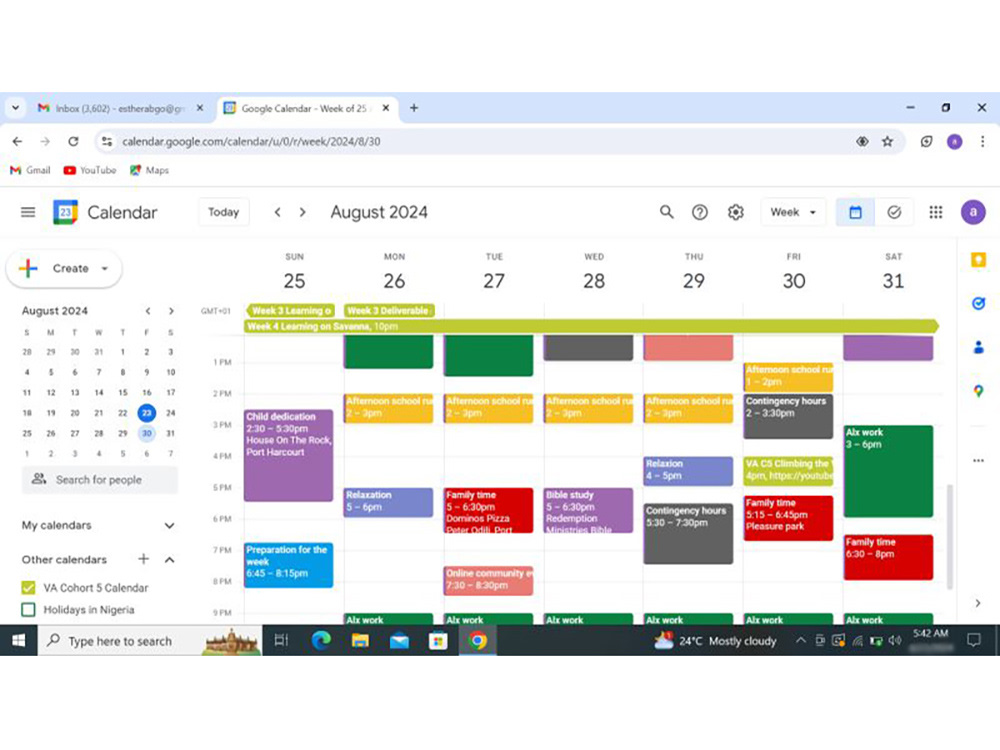
Task: Show next month in mini calendar
Action: pyautogui.click(x=171, y=311)
